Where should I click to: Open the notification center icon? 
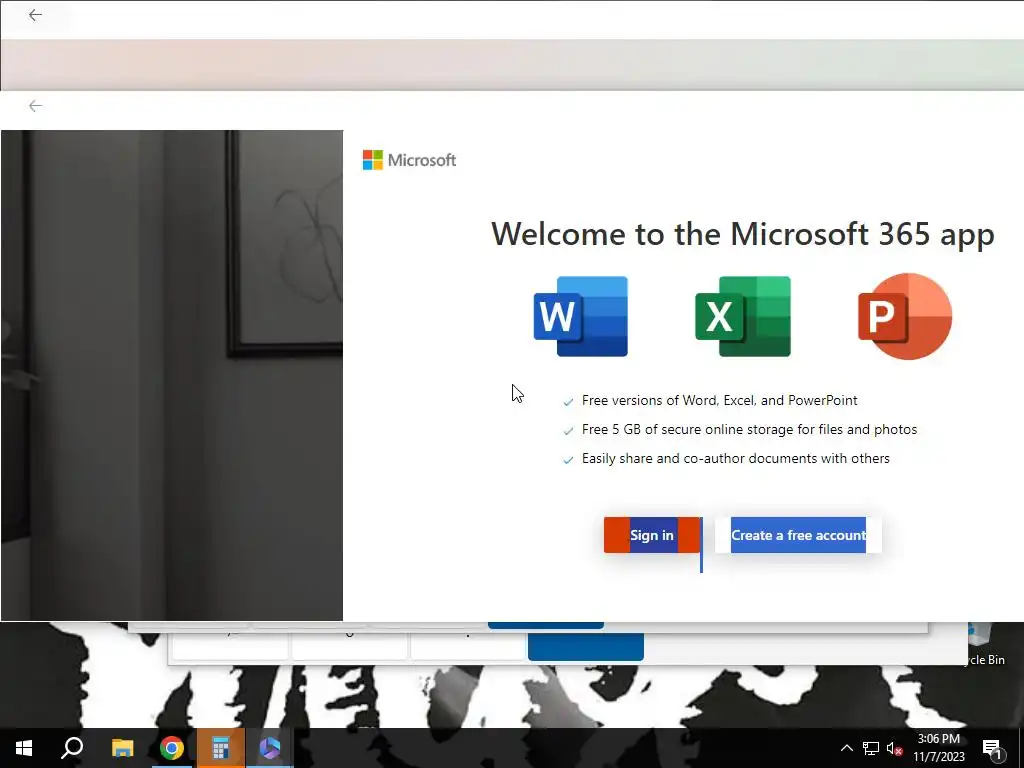pos(992,749)
